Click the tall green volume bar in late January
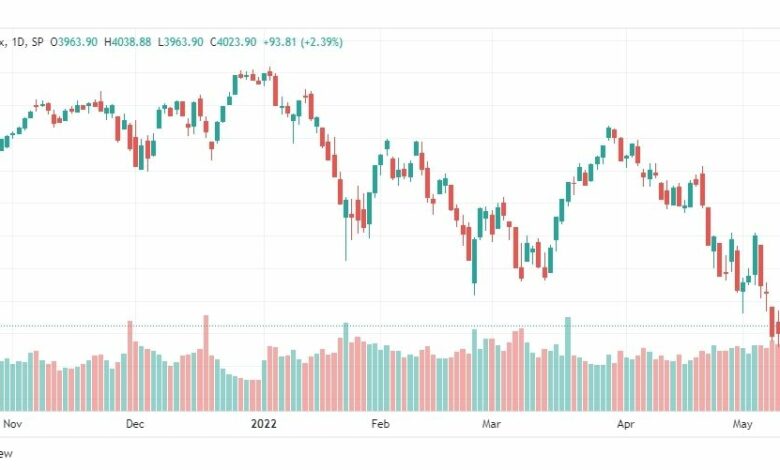 click(346, 367)
